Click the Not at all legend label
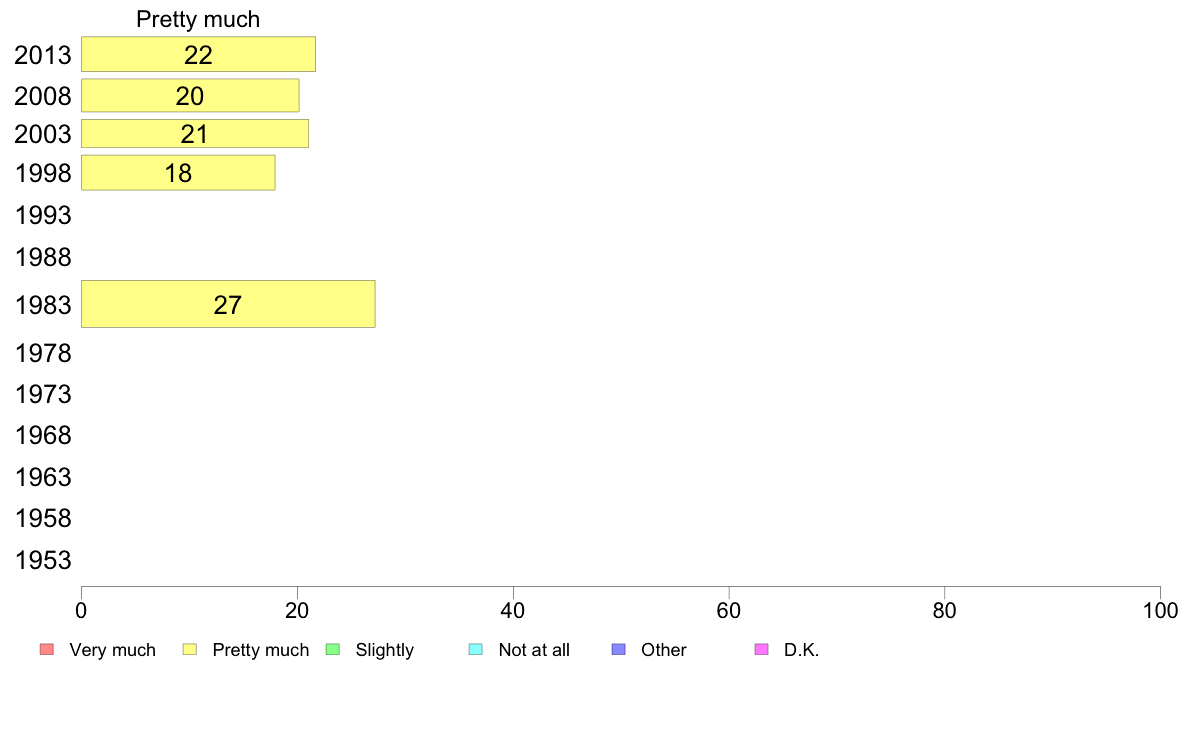1188x736 pixels. click(534, 650)
